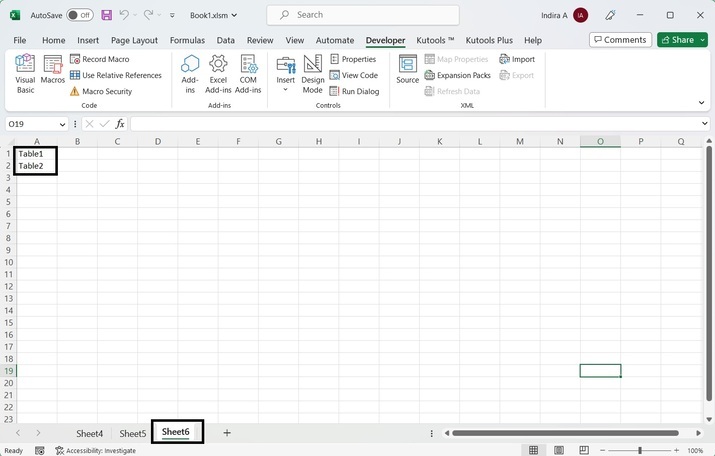The width and height of the screenshot is (715, 456).
Task: Open COM Add-ins dialog
Action: pos(248,74)
